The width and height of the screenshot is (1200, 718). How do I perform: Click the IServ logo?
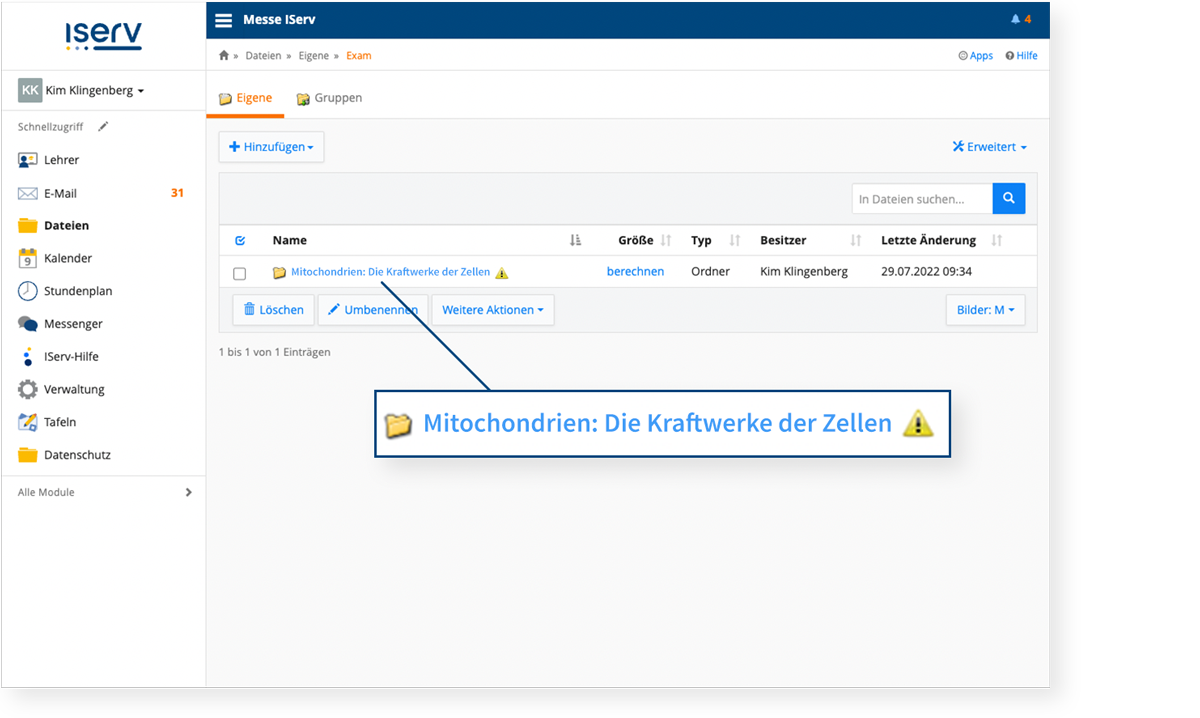[x=104, y=37]
